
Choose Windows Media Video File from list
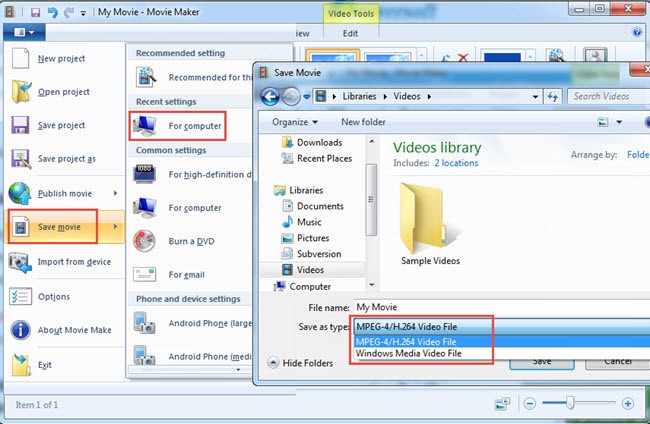(x=502, y=354)
